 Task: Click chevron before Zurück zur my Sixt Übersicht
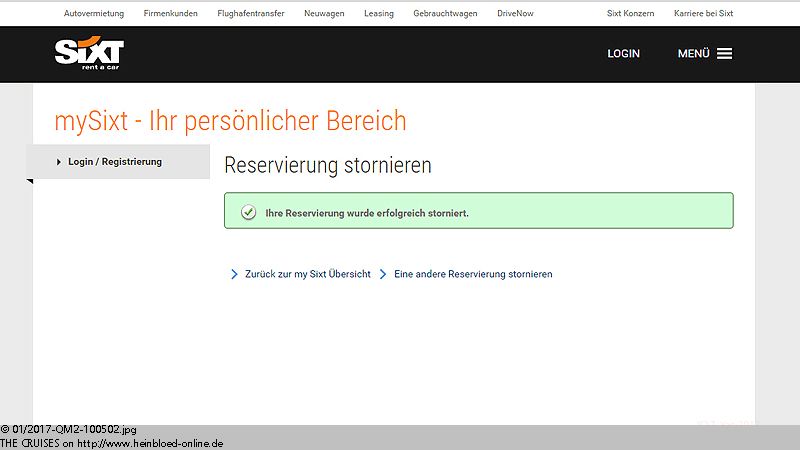234,274
